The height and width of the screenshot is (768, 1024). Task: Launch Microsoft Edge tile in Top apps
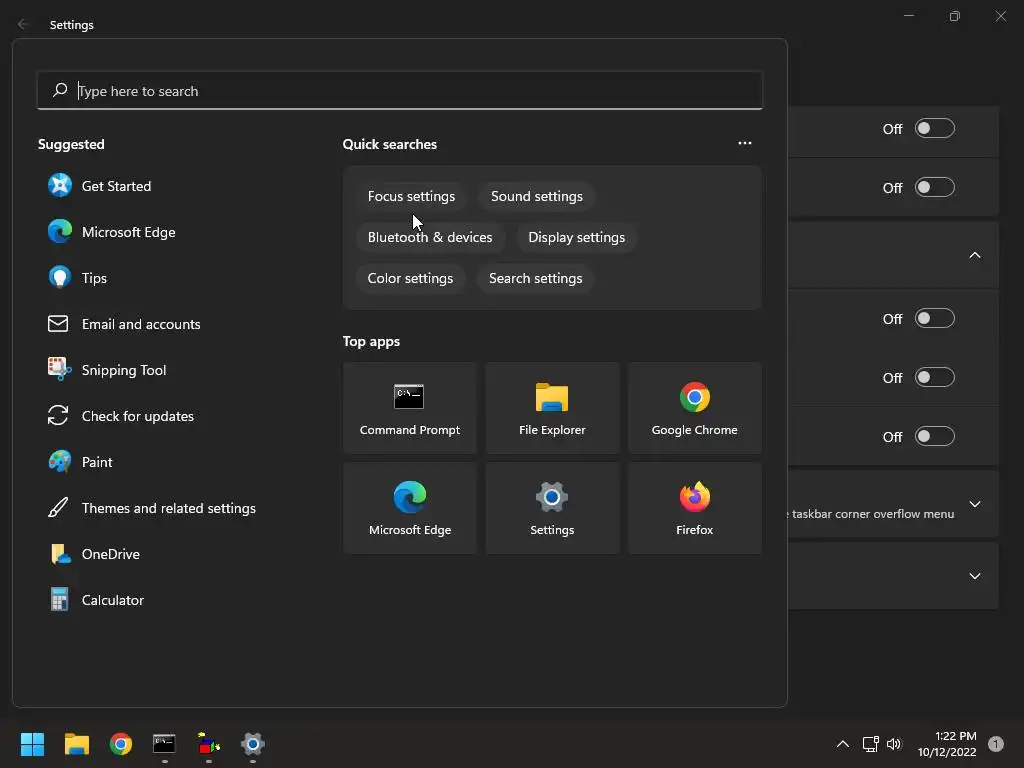[x=409, y=508]
